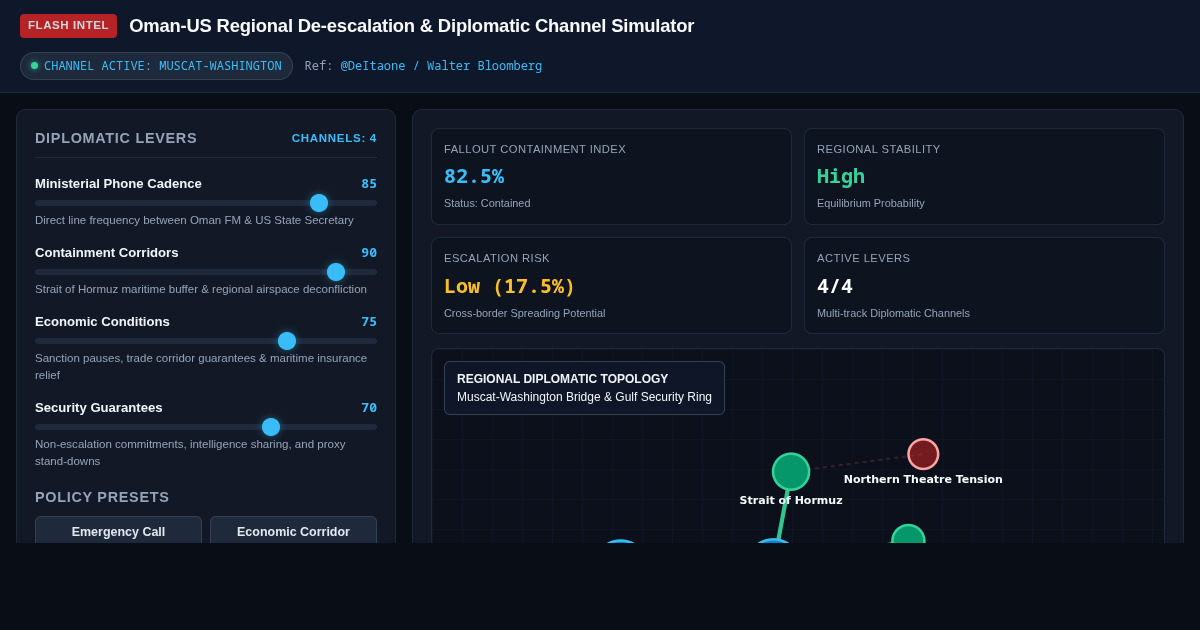Click the FLASH INTEL badge
Screen dimensions: 1200x630
click(68, 26)
